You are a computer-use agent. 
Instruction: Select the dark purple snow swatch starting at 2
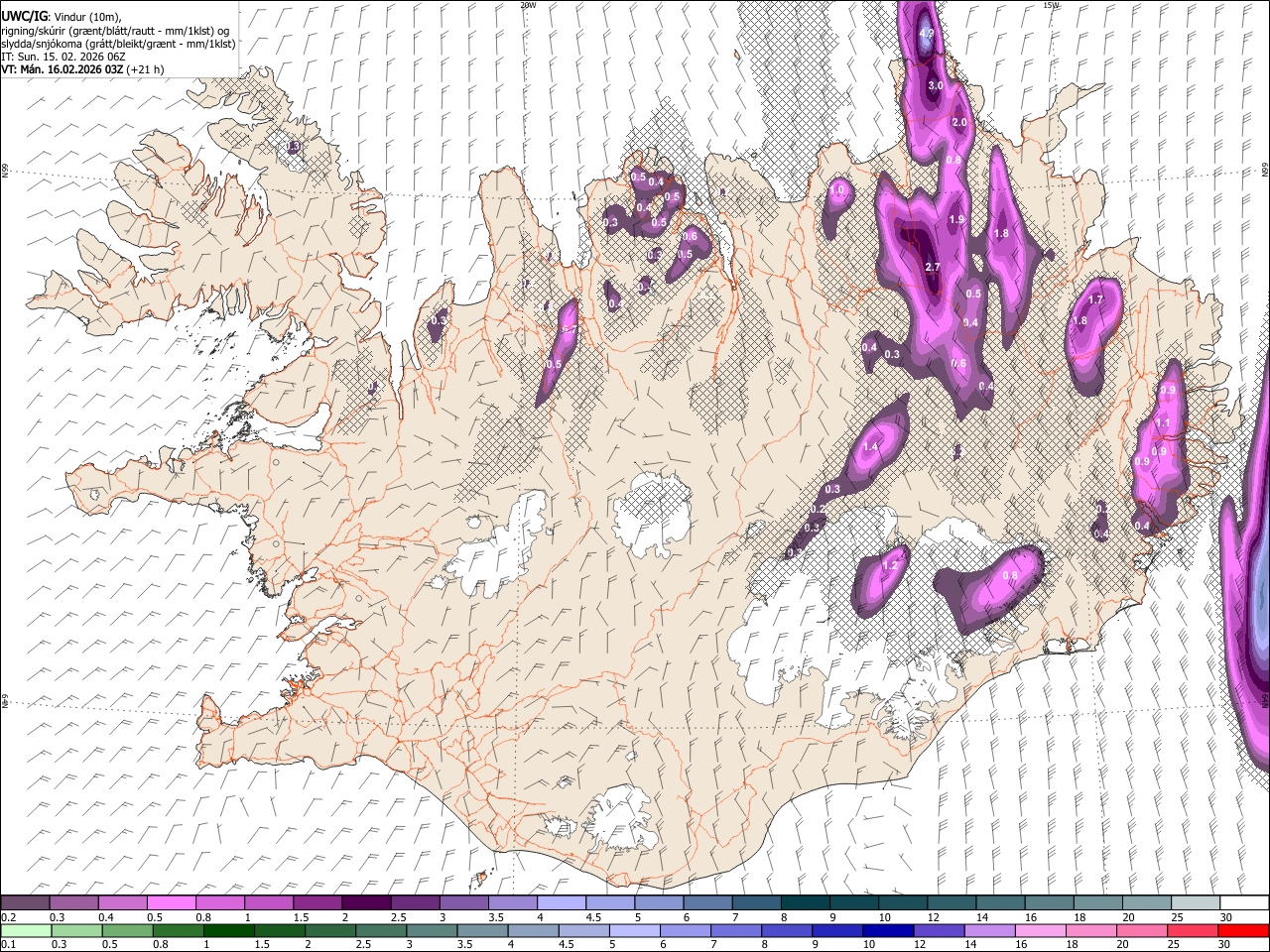(x=365, y=902)
